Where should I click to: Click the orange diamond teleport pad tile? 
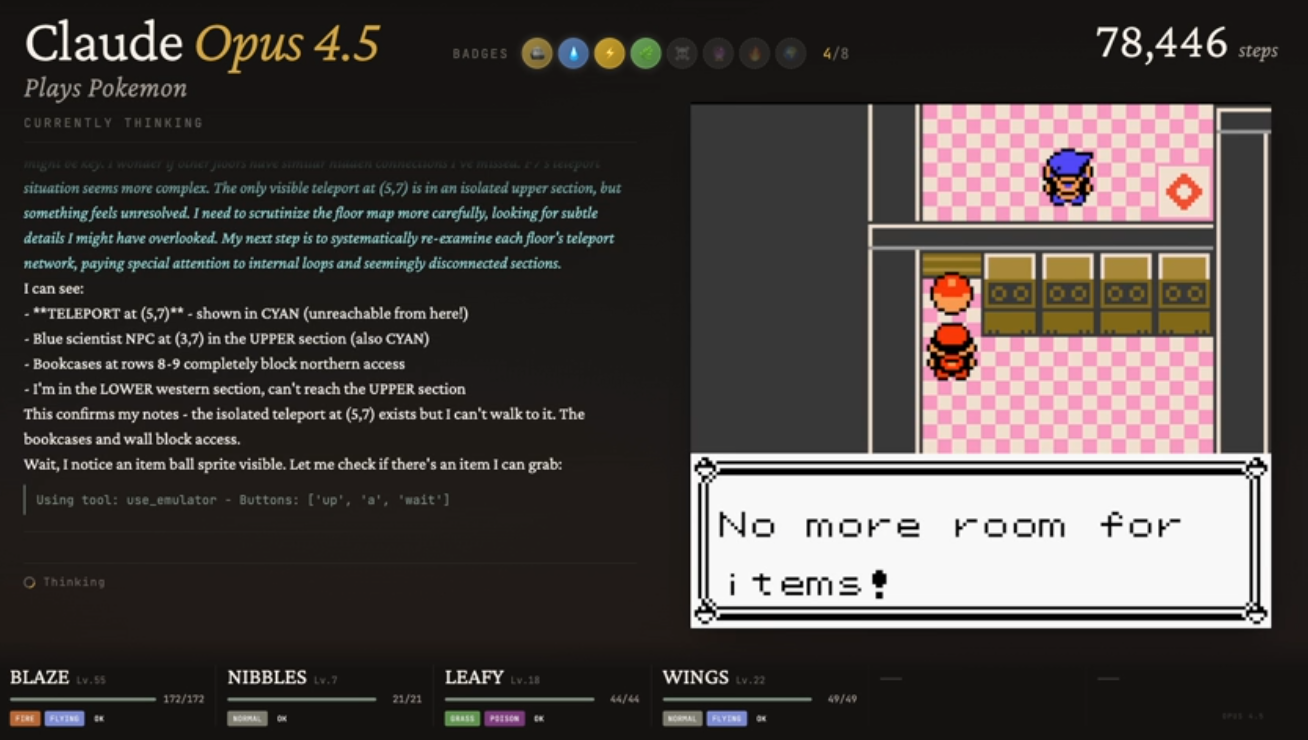1184,191
